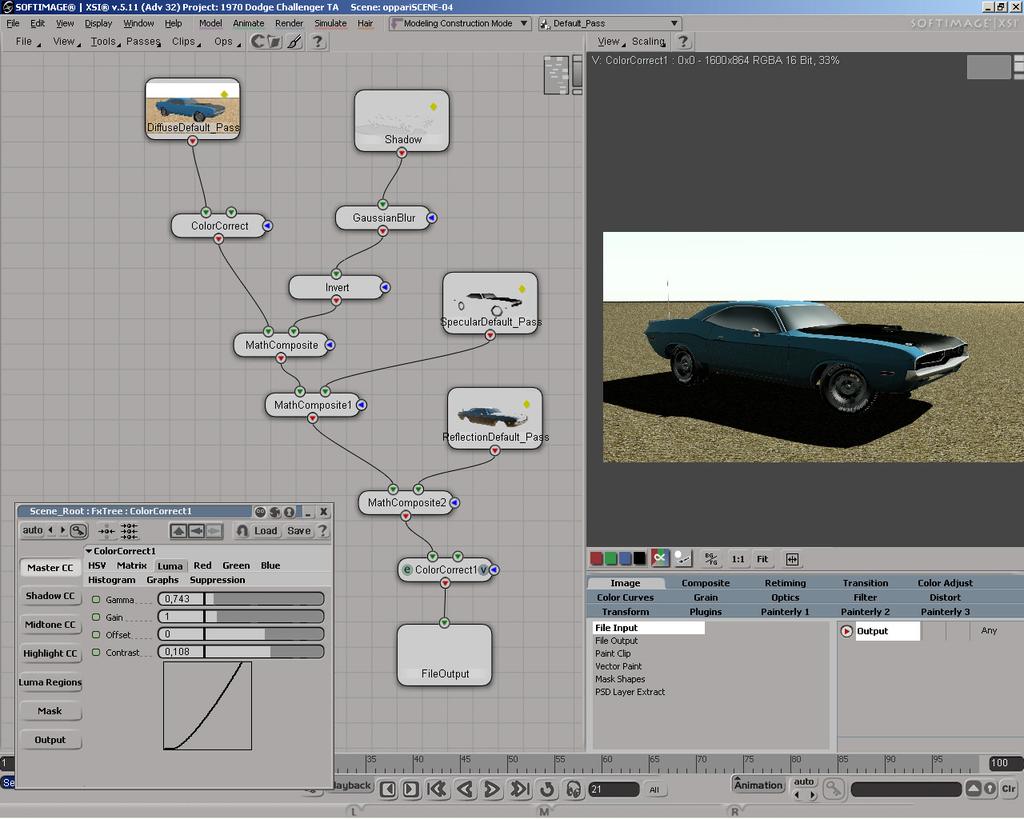The width and height of the screenshot is (1024, 819).
Task: Open the Simulate menu
Action: click(x=330, y=24)
